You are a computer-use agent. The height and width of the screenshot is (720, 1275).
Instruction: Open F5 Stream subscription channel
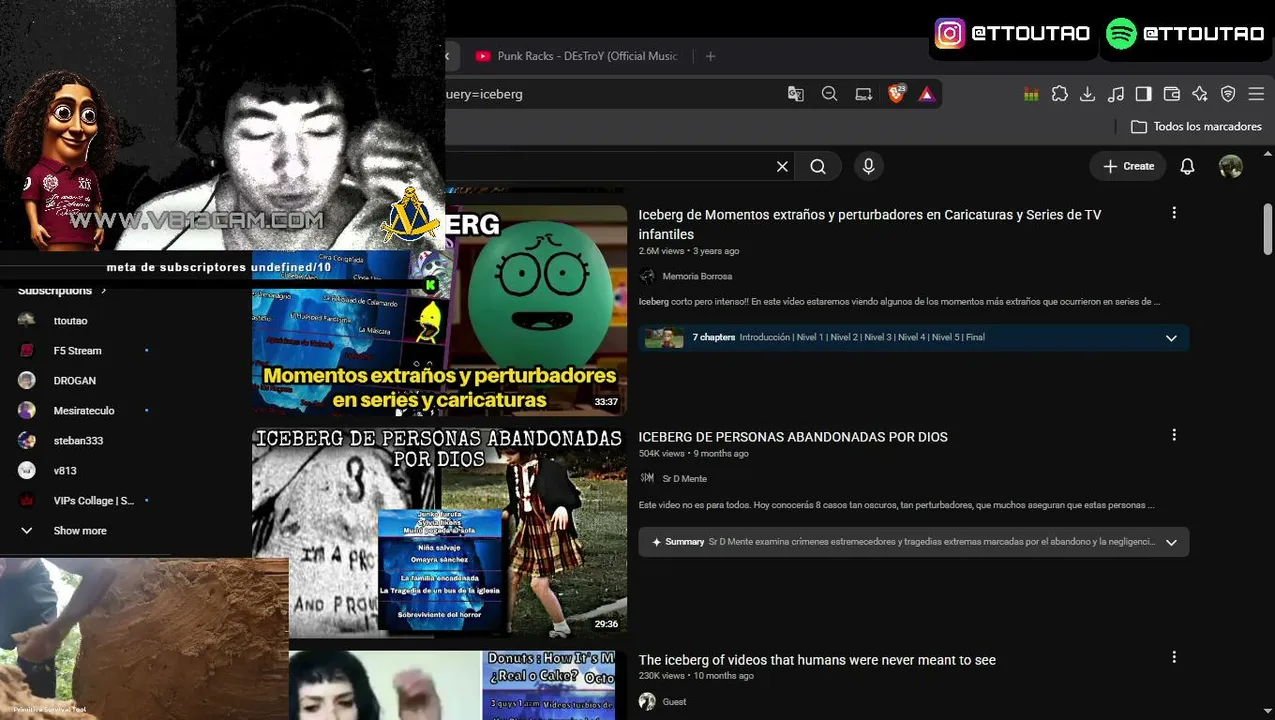pyautogui.click(x=77, y=351)
